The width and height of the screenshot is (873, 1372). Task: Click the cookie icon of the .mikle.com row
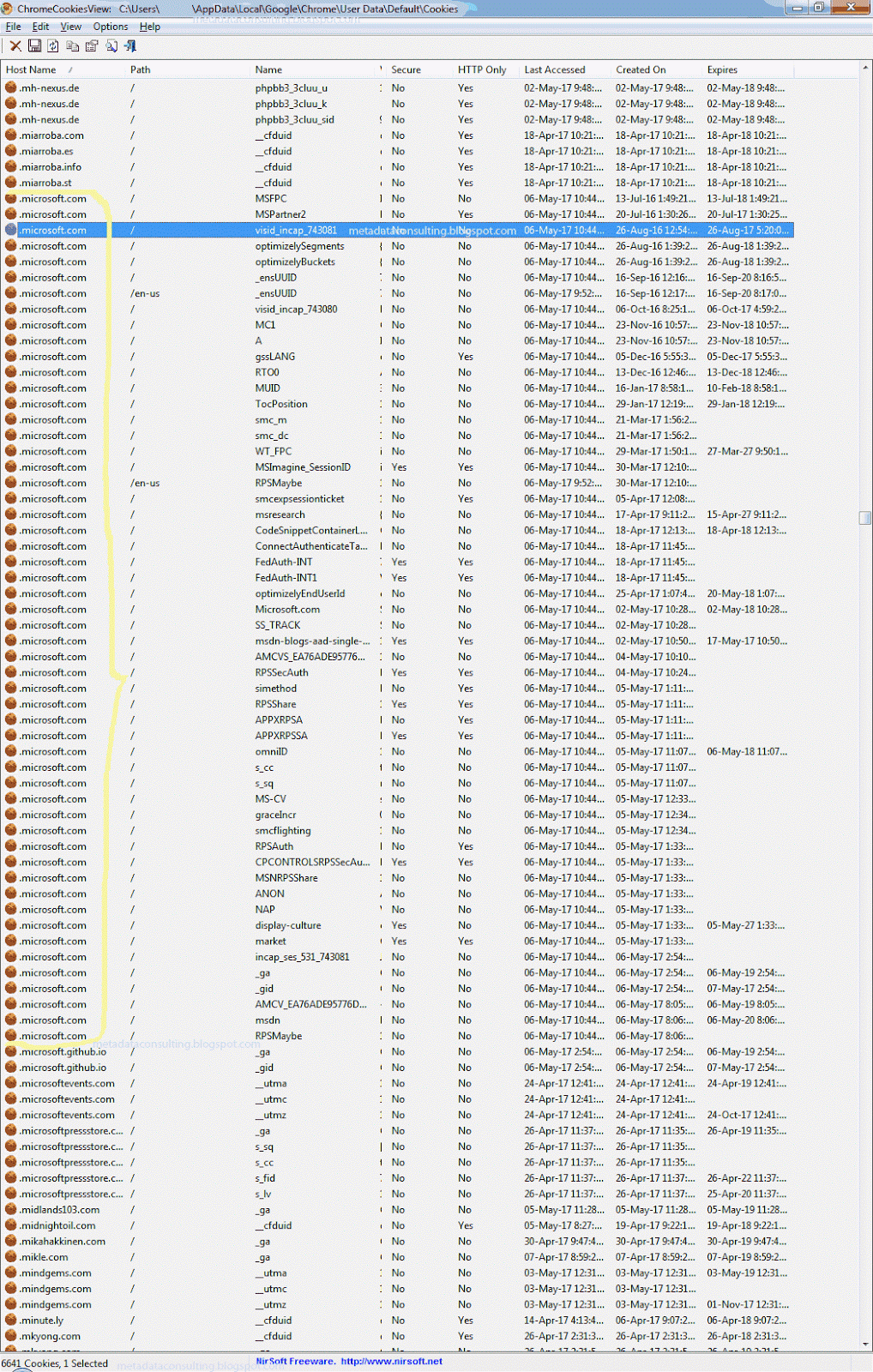pos(11,1257)
